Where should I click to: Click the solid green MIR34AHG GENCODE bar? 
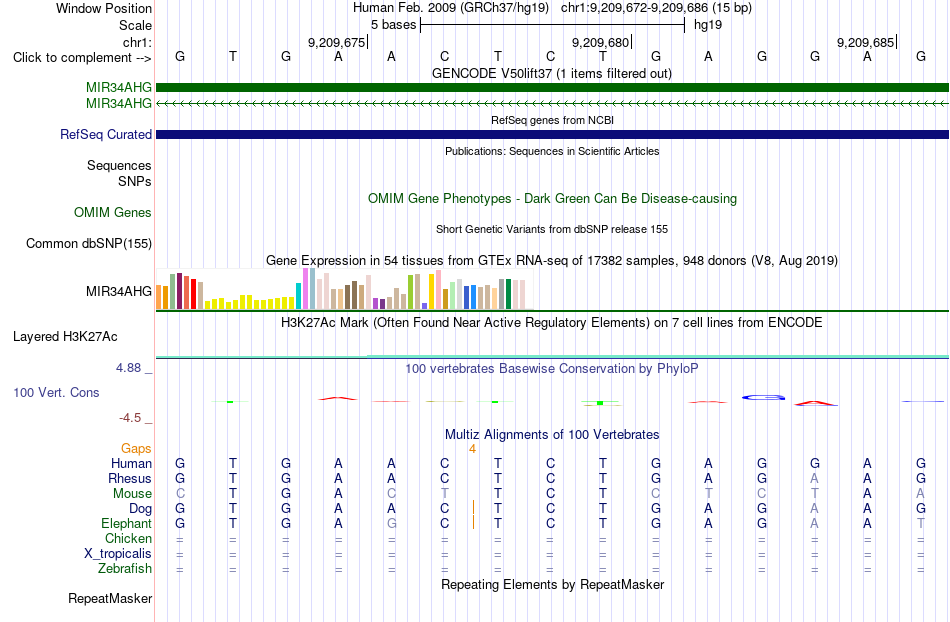[552, 88]
